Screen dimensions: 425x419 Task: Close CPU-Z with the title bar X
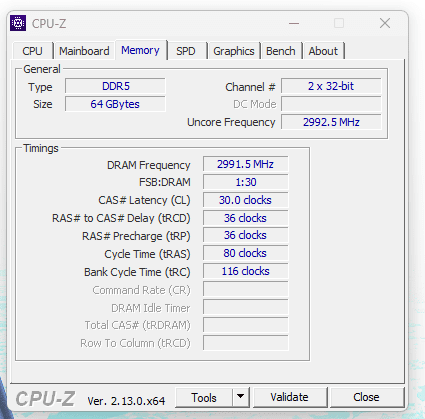[385, 23]
